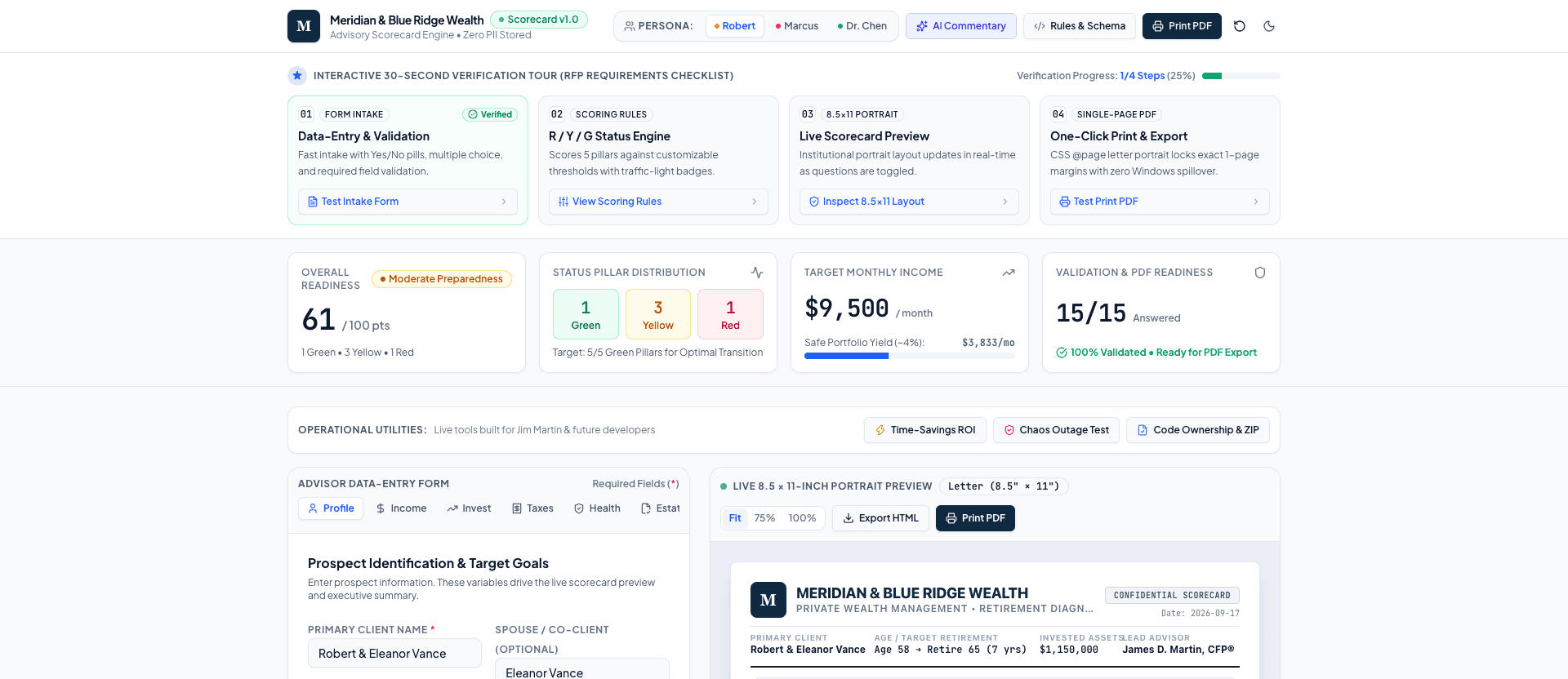The width and height of the screenshot is (1568, 679).
Task: Click Export HTML
Action: tap(880, 518)
